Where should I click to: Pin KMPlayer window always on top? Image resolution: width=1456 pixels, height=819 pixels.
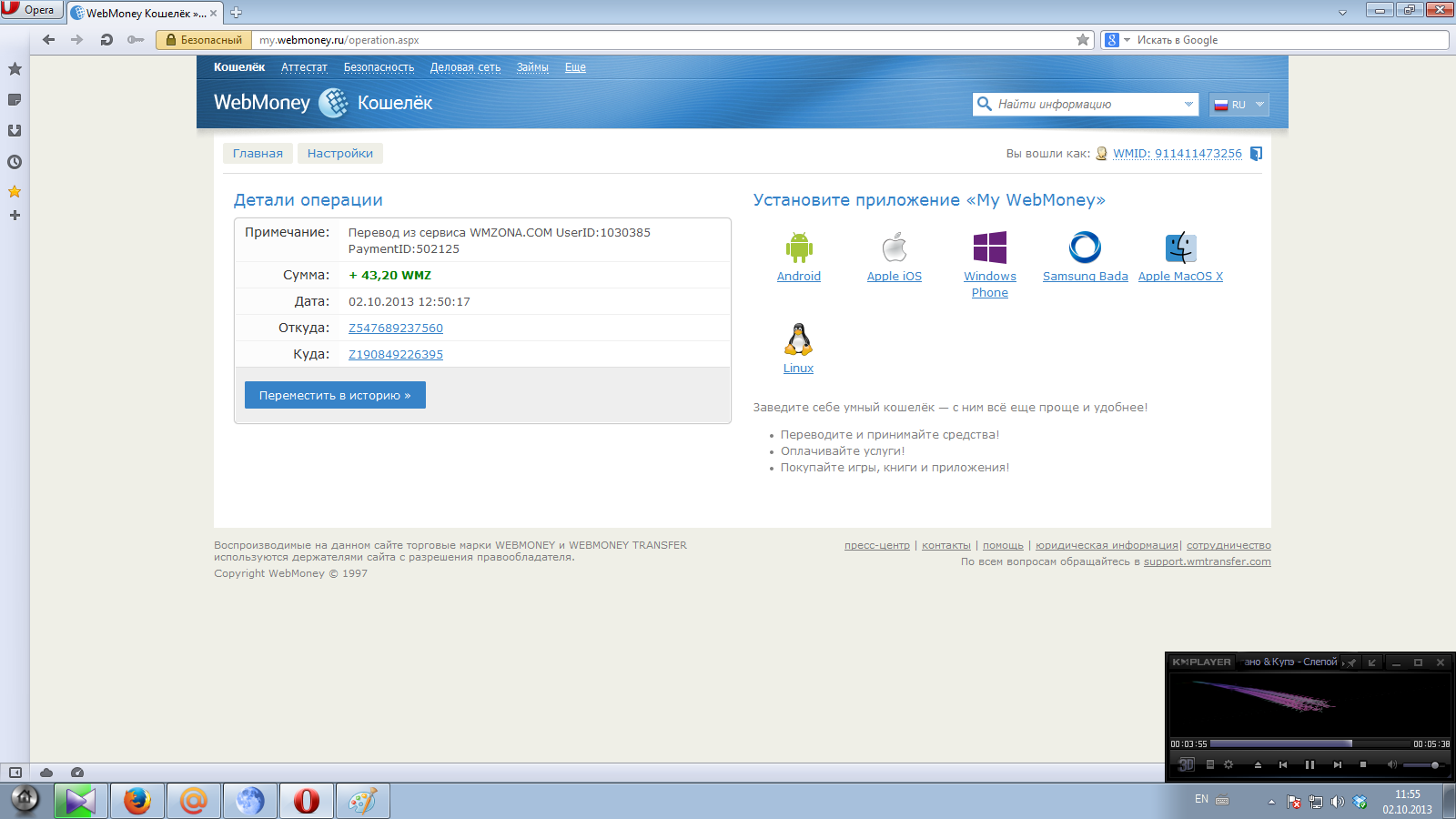[x=1351, y=662]
